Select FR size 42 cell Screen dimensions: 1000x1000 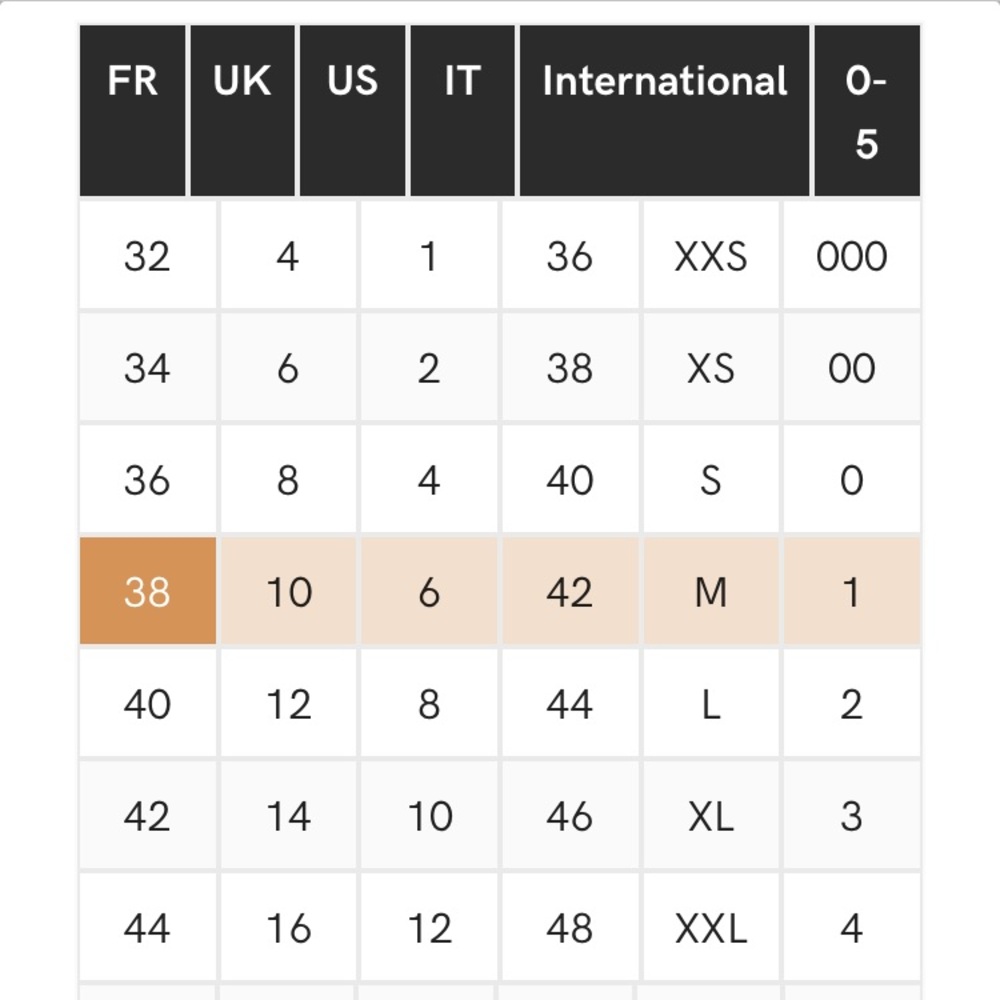click(x=148, y=816)
